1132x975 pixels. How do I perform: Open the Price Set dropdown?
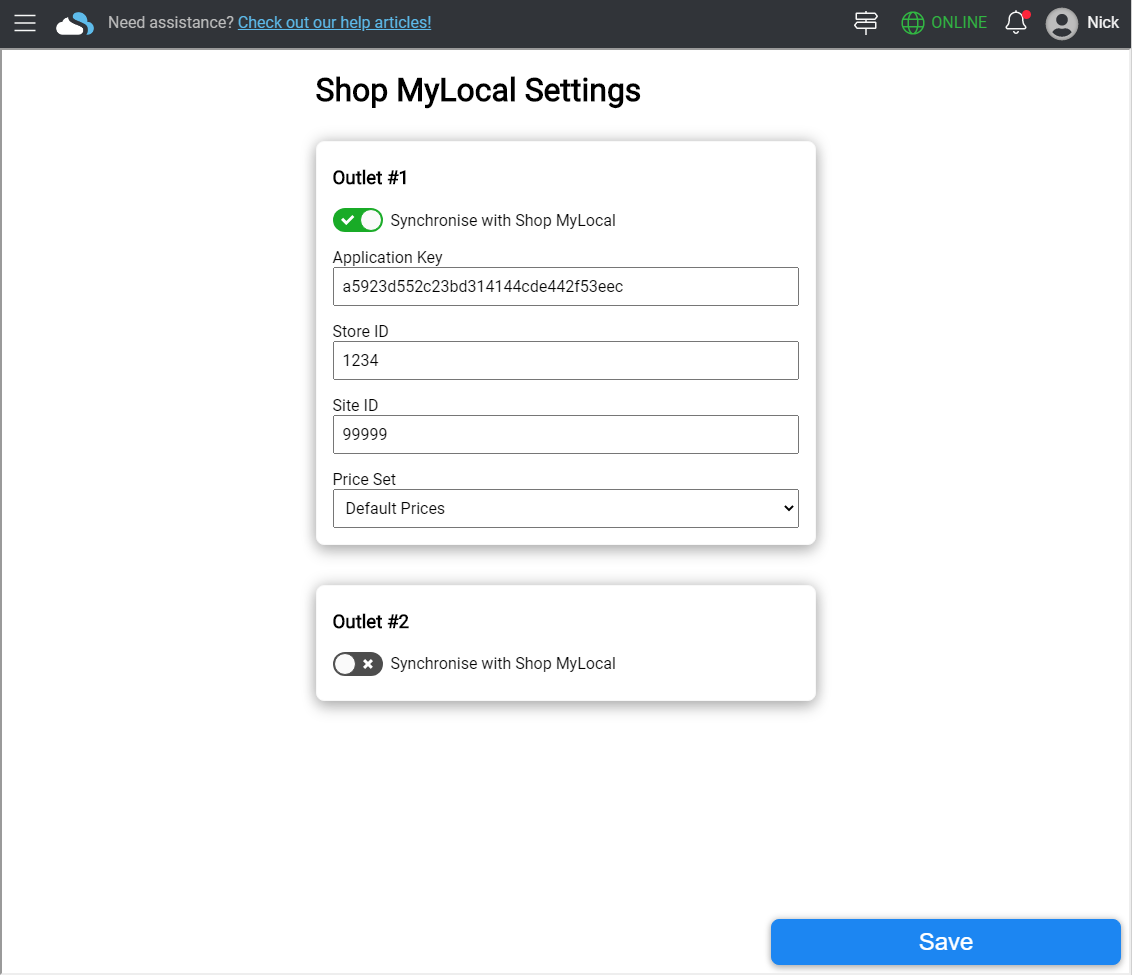coord(565,508)
